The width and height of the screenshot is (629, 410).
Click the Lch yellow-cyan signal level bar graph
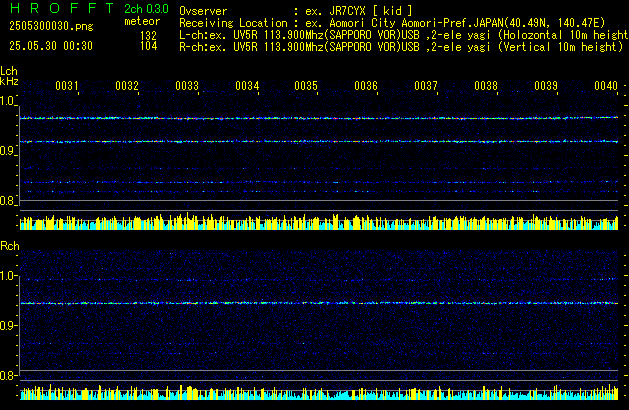319,221
